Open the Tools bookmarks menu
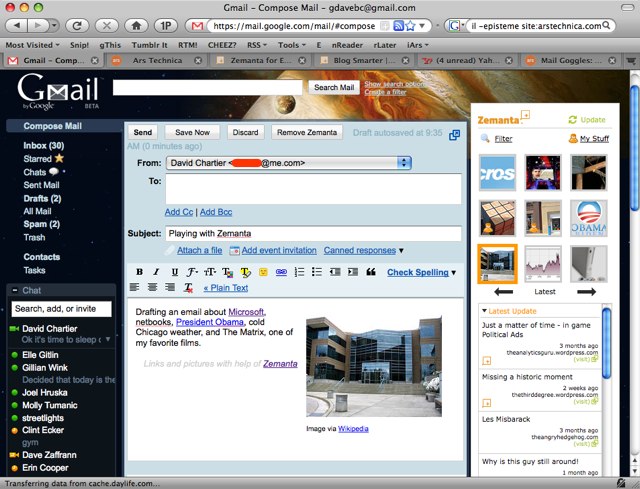Image resolution: width=640 pixels, height=489 pixels. (x=292, y=45)
